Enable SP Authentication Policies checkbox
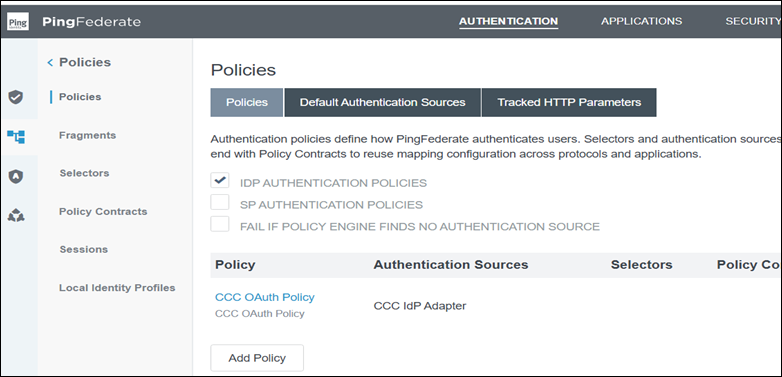The width and height of the screenshot is (782, 377). click(219, 202)
